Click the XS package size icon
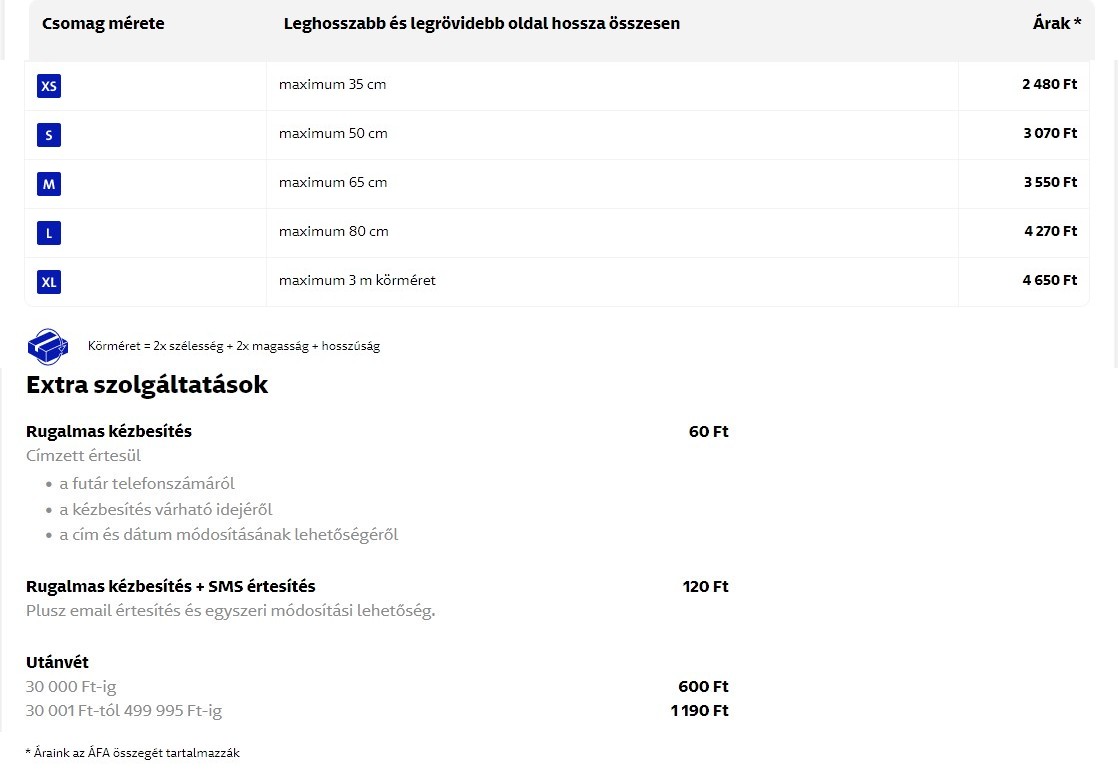Viewport: 1119px width, 770px height. (49, 86)
